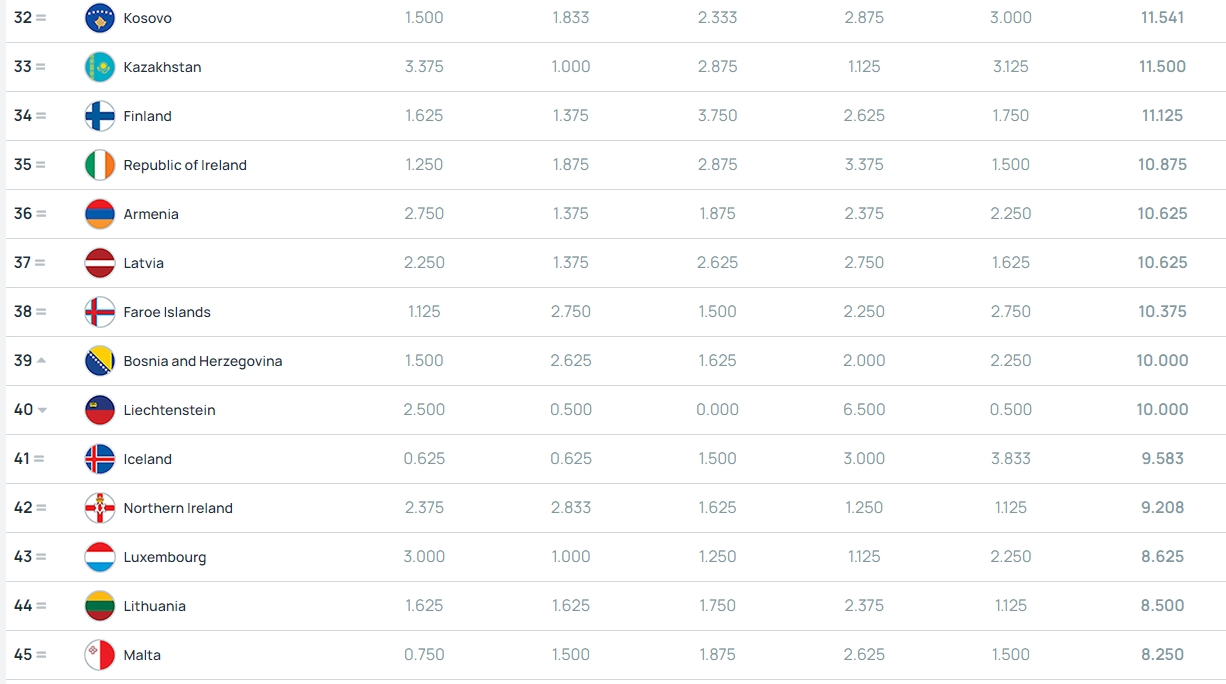Open the Lithuania country link
The width and height of the screenshot is (1226, 684).
pyautogui.click(x=154, y=606)
